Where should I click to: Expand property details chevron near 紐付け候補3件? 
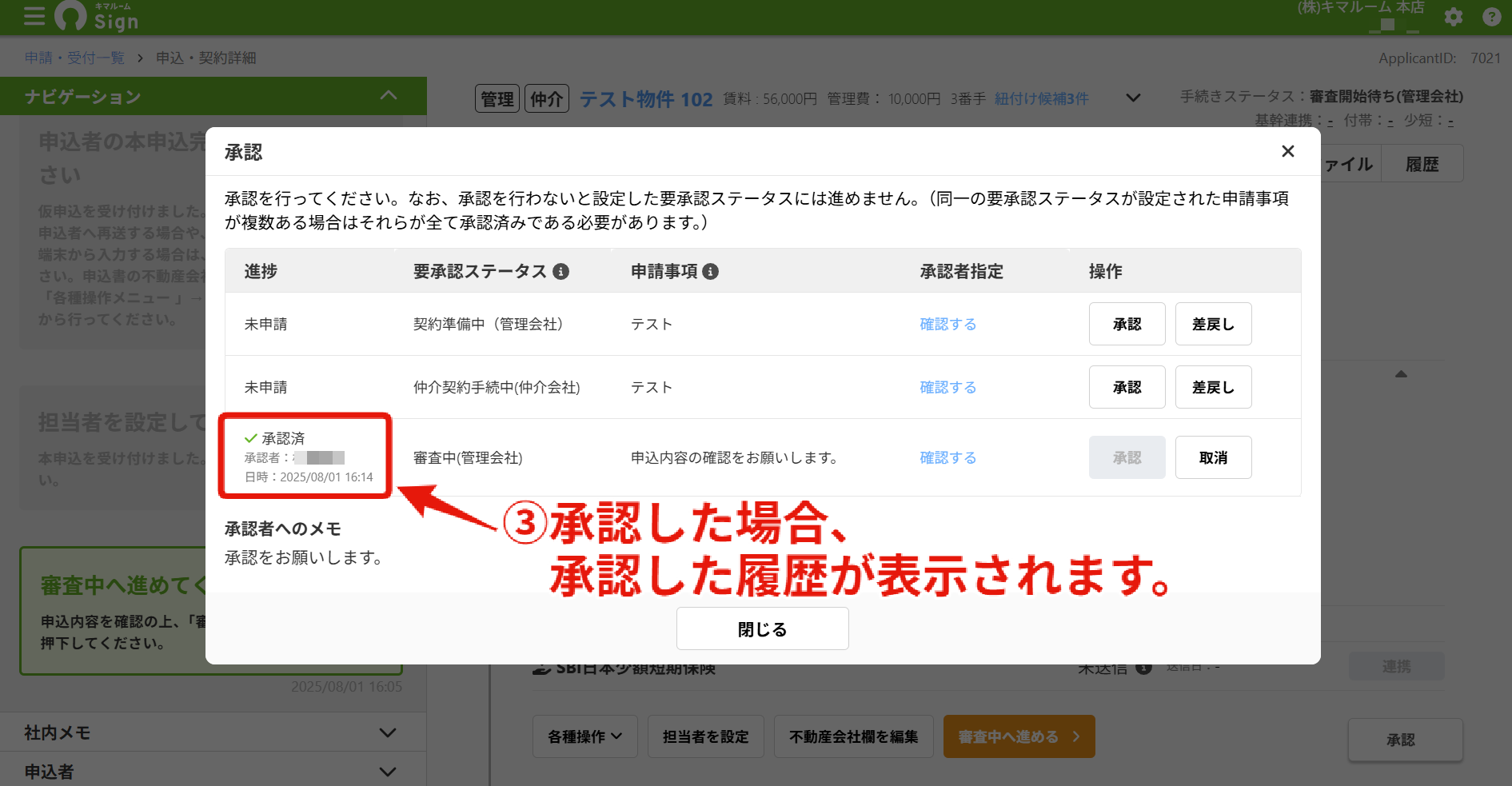pos(1133,98)
